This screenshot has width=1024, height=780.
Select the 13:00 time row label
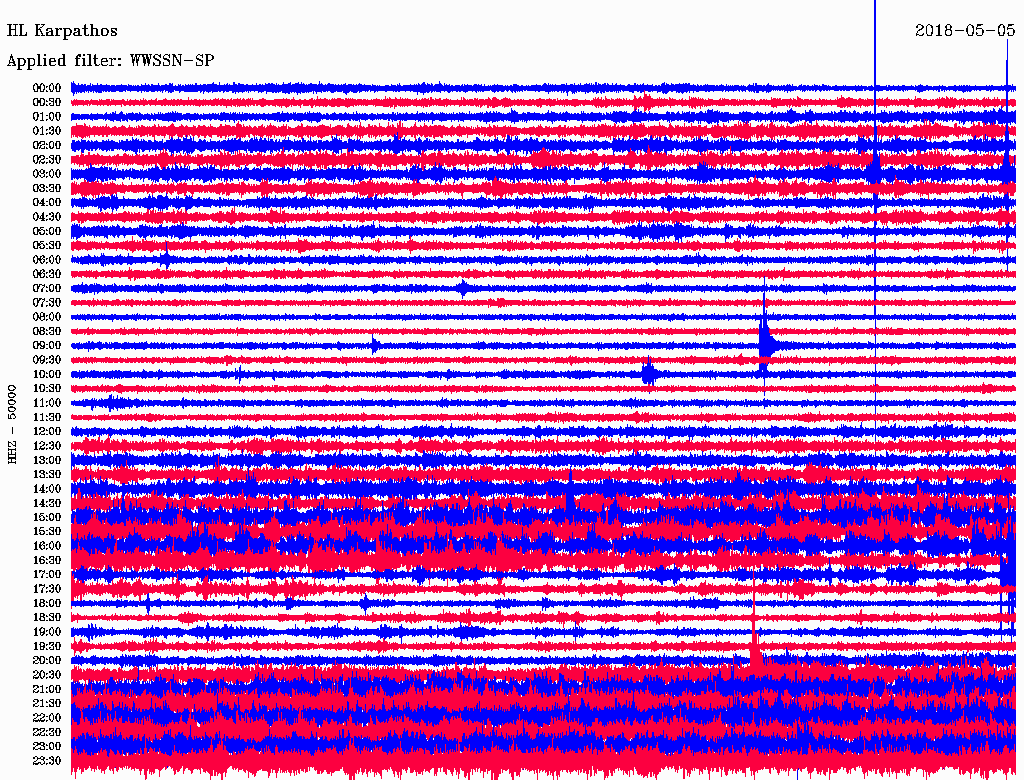47,460
